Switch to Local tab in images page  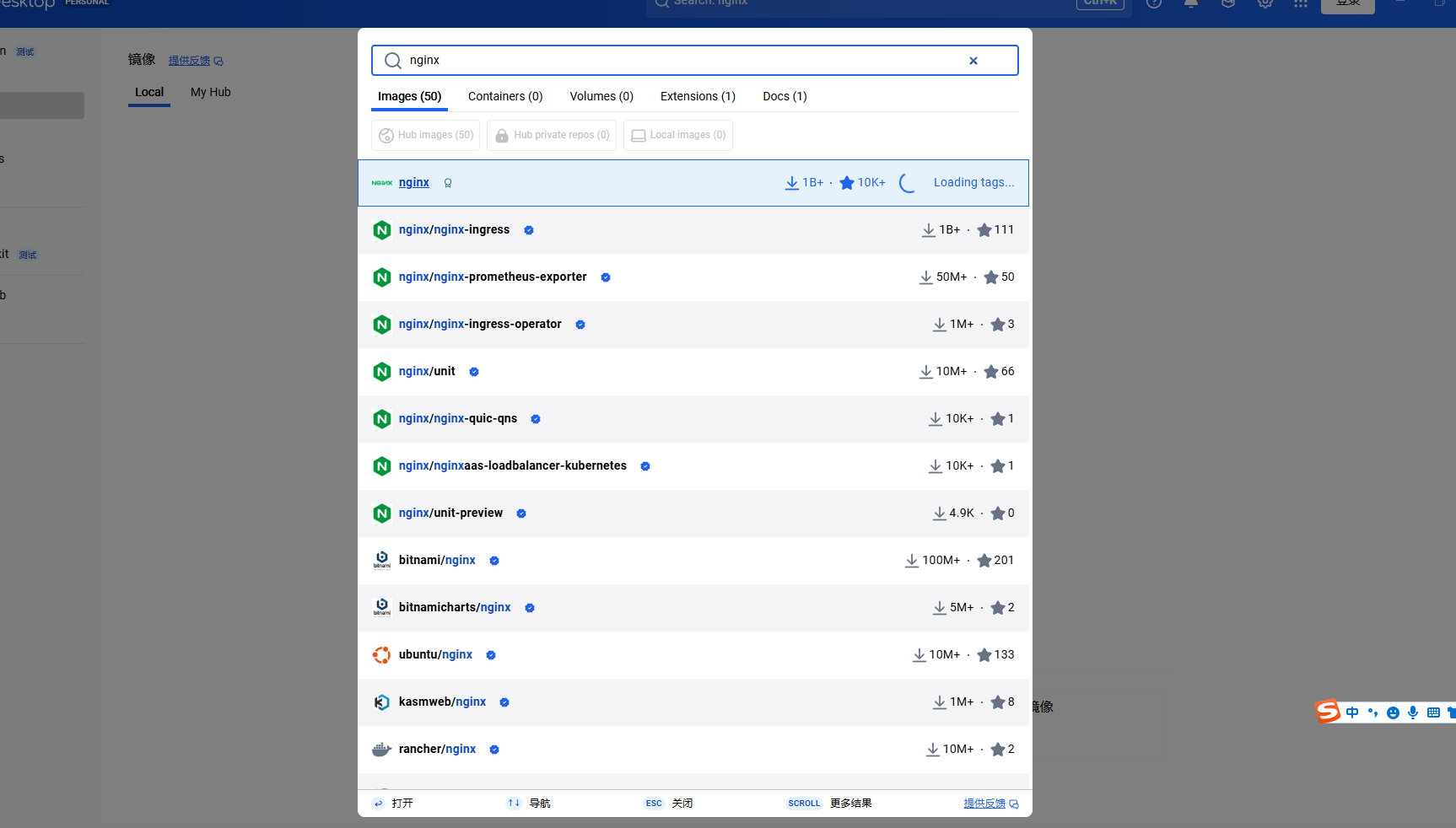pyautogui.click(x=149, y=92)
